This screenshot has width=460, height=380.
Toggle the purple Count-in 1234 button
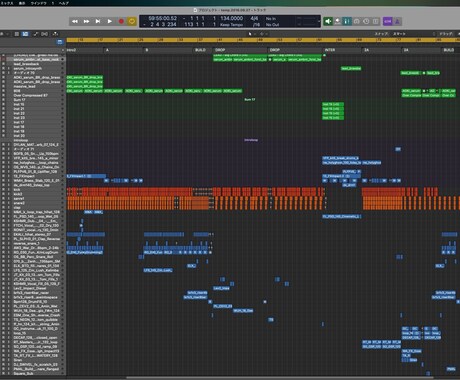tap(387, 21)
